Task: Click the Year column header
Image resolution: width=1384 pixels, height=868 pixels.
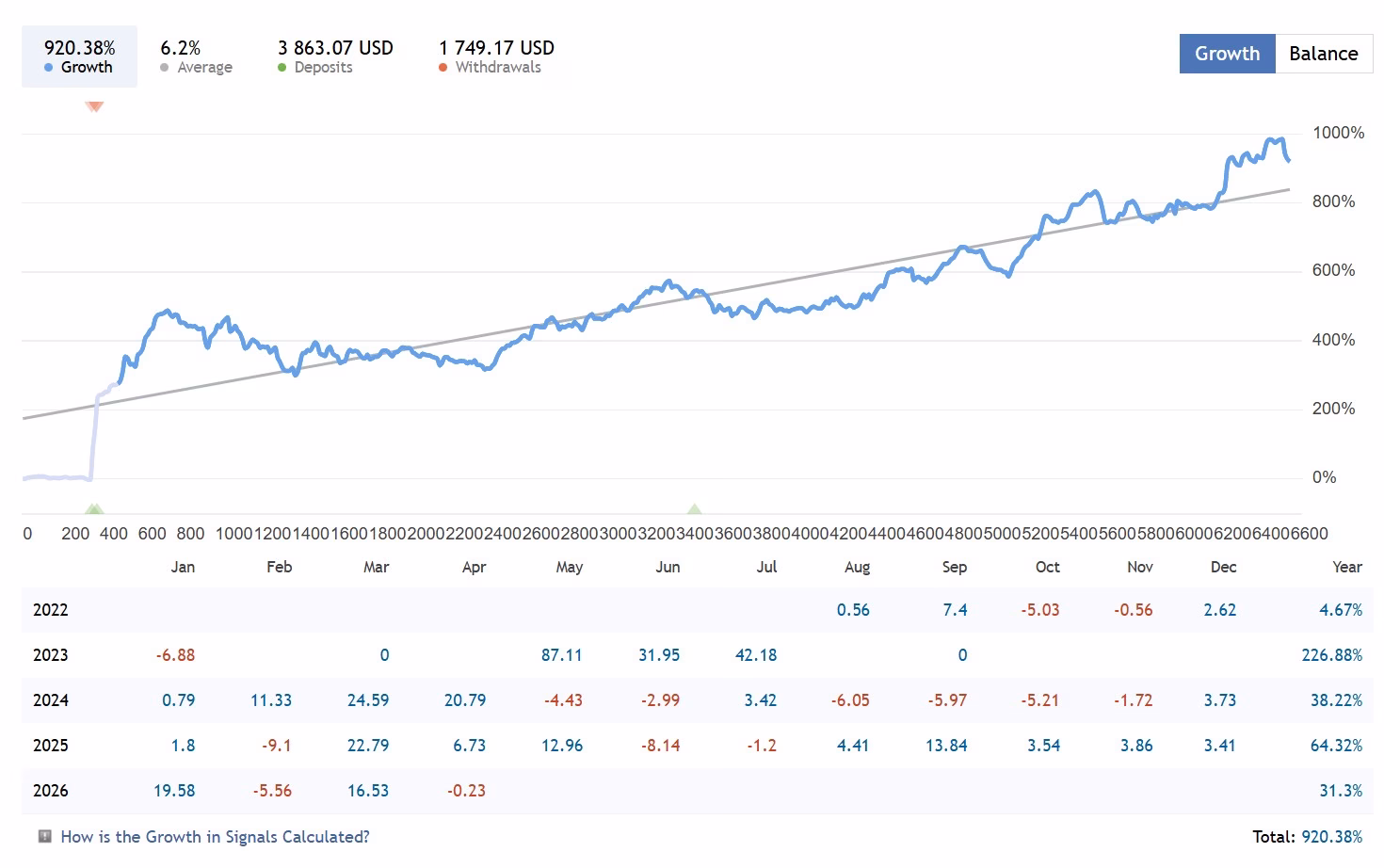Action: point(1346,567)
